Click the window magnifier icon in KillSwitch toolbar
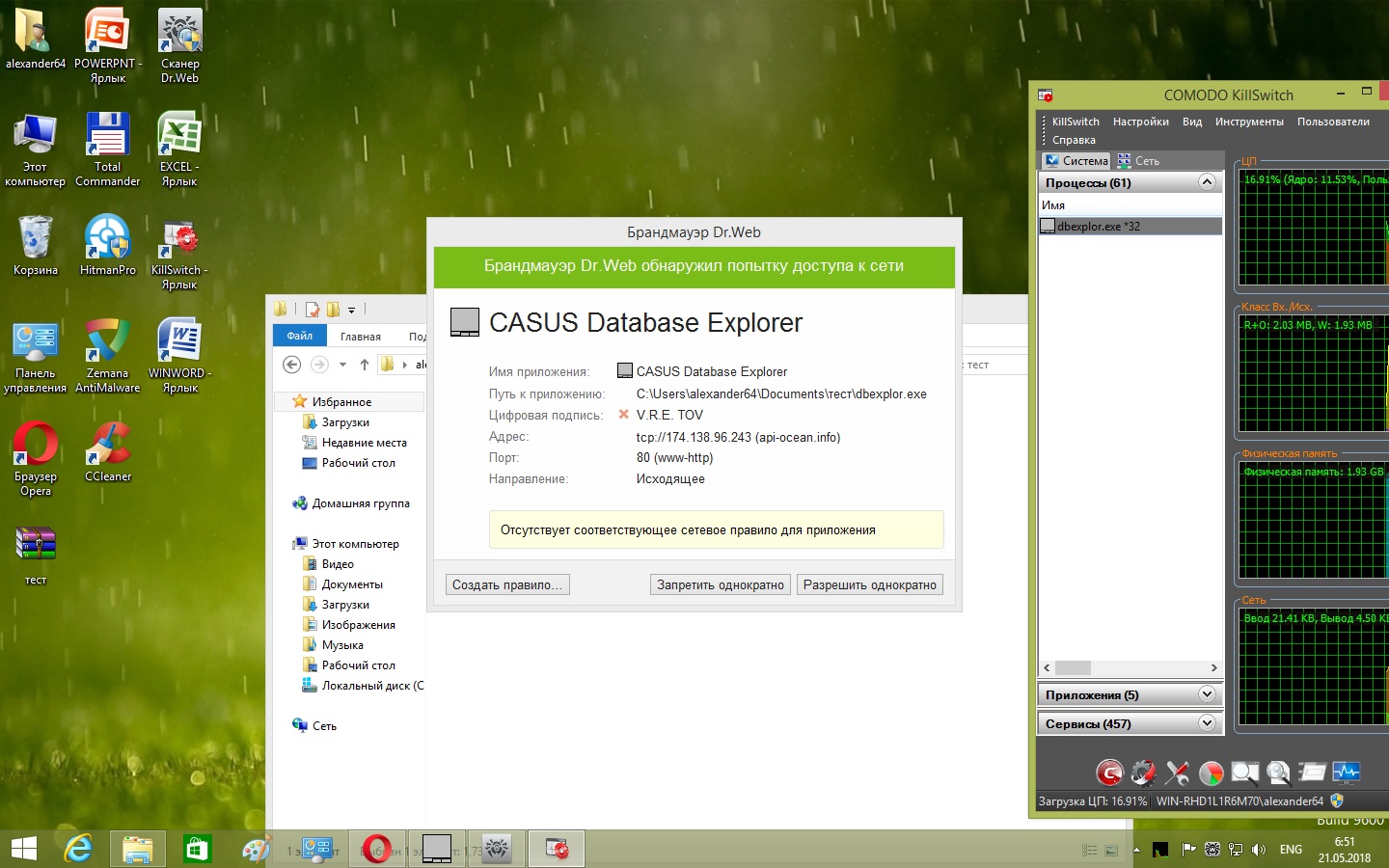This screenshot has width=1389, height=868. pos(1244,772)
